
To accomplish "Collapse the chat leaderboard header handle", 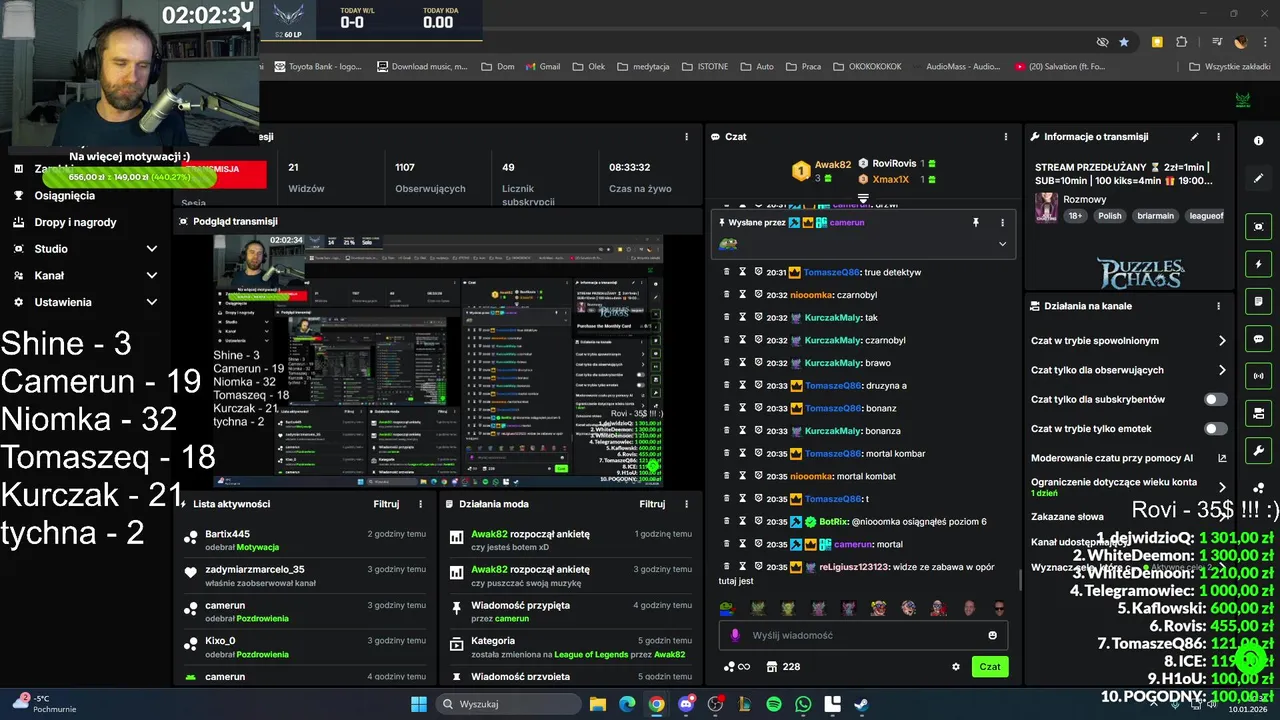I will point(863,198).
